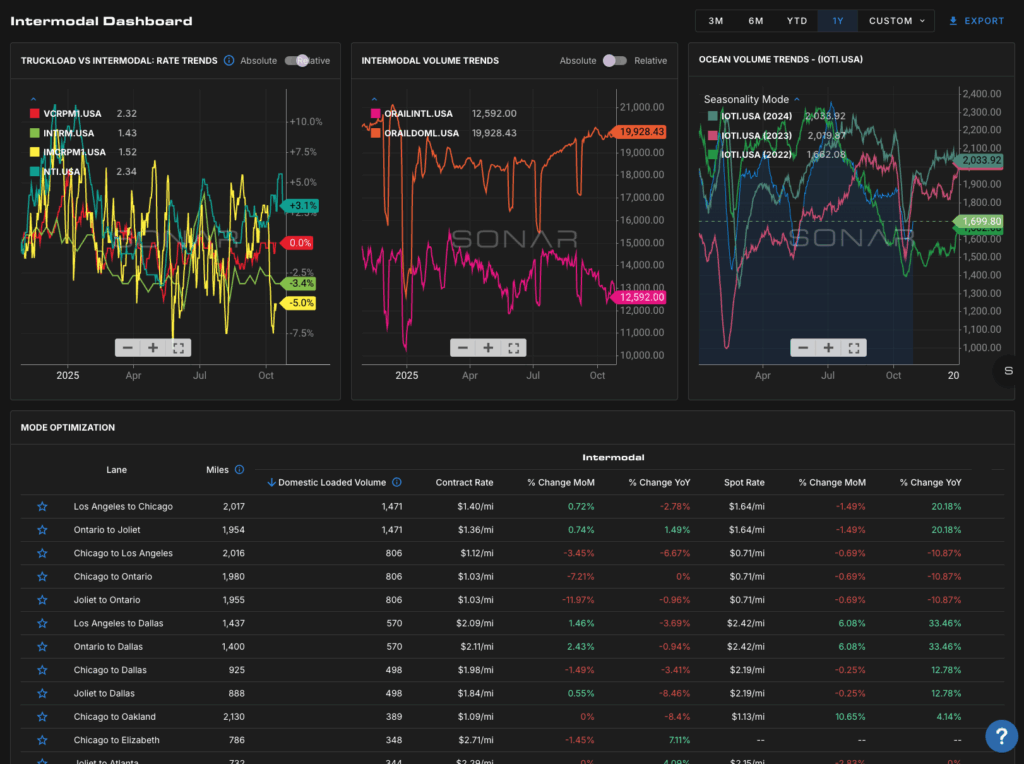The width and height of the screenshot is (1024, 764).
Task: Open the CUSTOM date range dropdown
Action: [x=897, y=21]
